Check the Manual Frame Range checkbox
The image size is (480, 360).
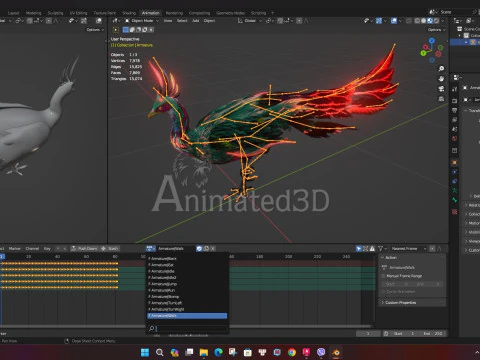pyautogui.click(x=383, y=276)
